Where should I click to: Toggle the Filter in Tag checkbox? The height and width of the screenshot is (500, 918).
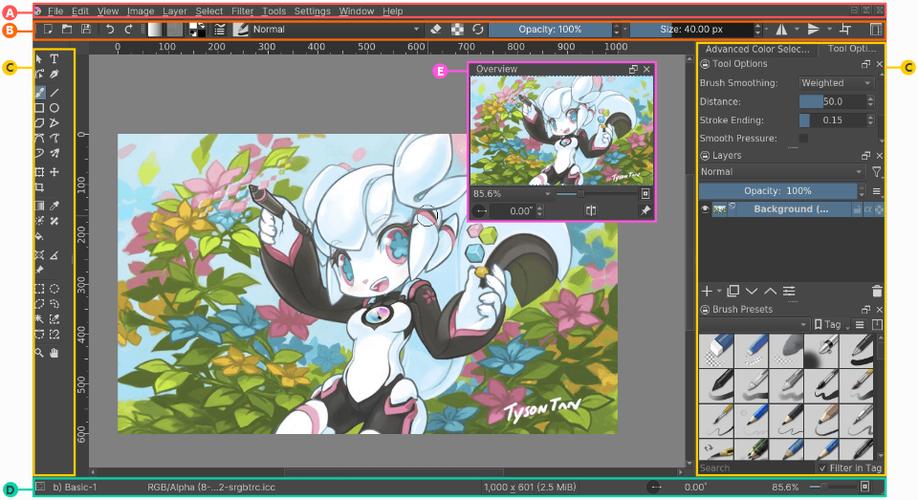point(823,468)
